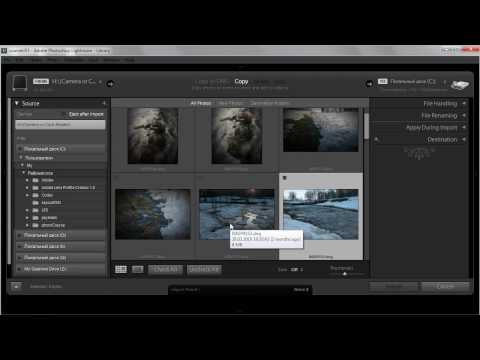Toggle checkbox on bottom-left photo thumbnail
480x360 pixels.
click(117, 178)
